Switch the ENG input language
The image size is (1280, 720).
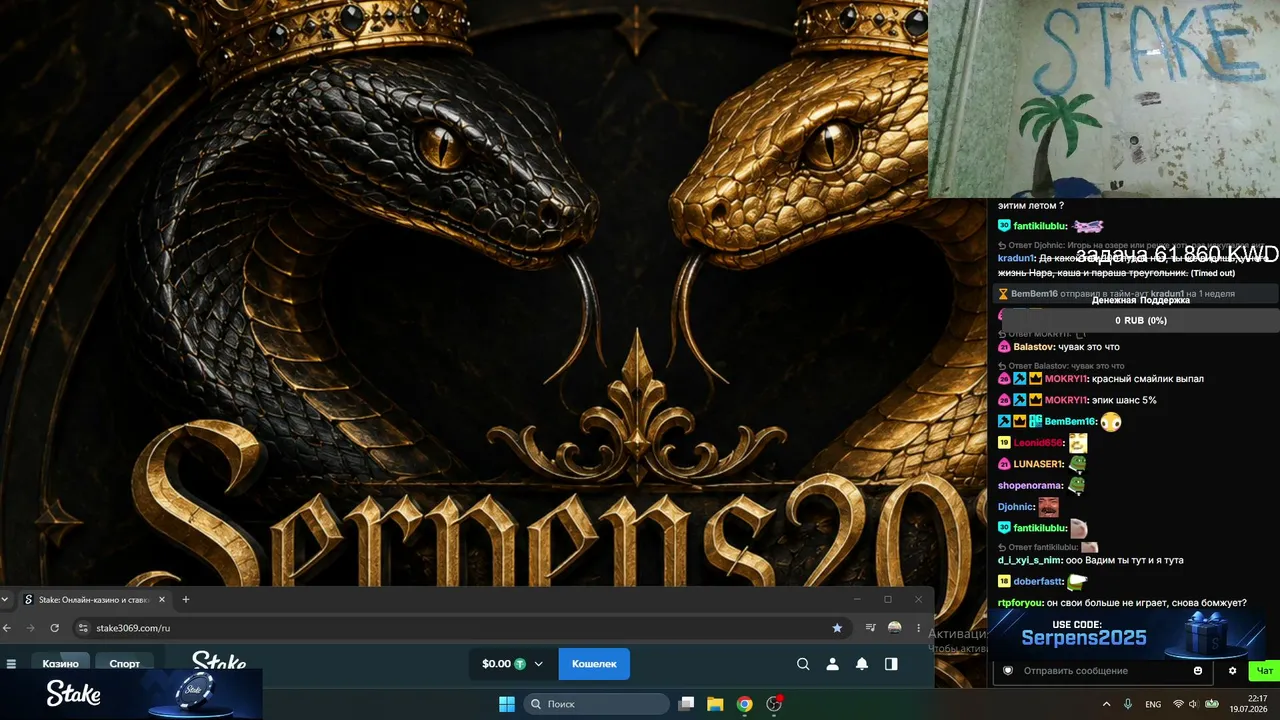[x=1153, y=704]
